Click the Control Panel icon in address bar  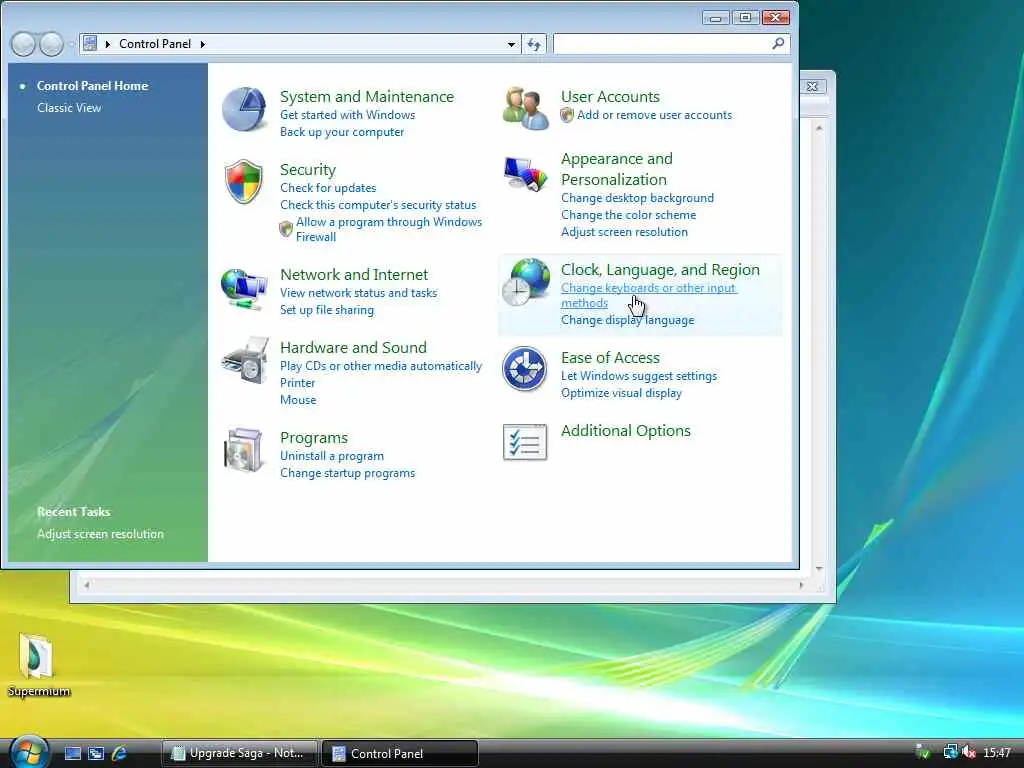coord(90,44)
